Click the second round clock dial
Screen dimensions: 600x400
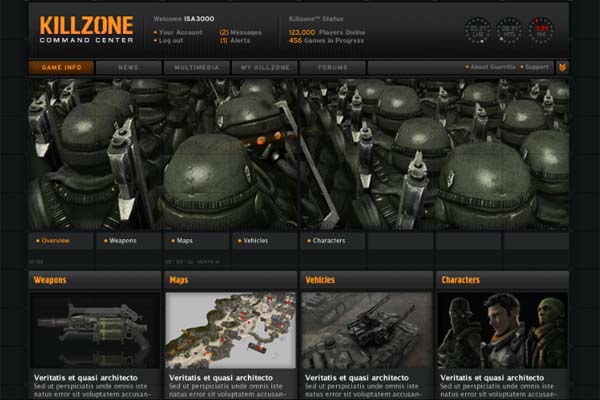coord(509,30)
